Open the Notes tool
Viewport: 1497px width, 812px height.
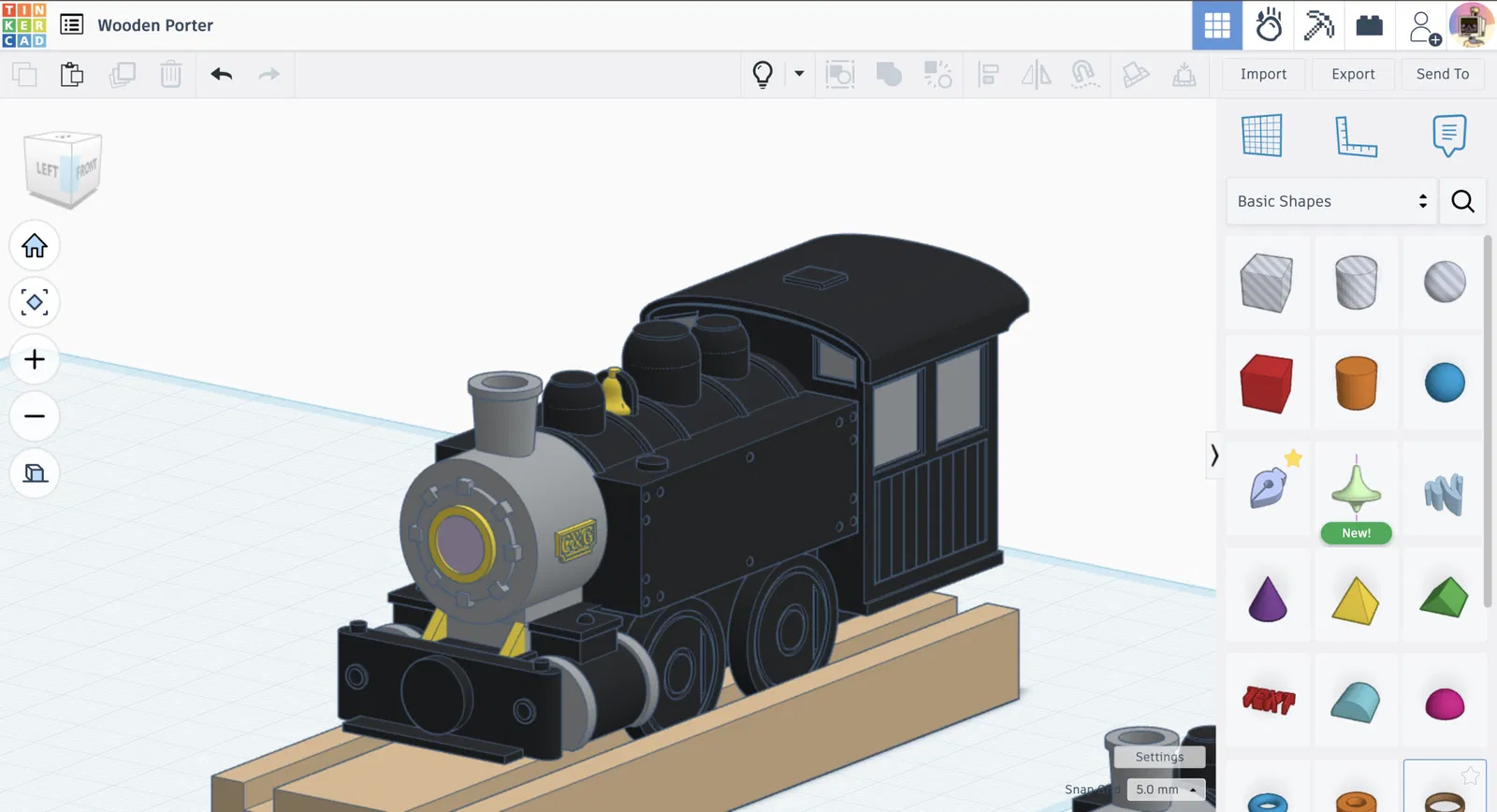click(1449, 136)
